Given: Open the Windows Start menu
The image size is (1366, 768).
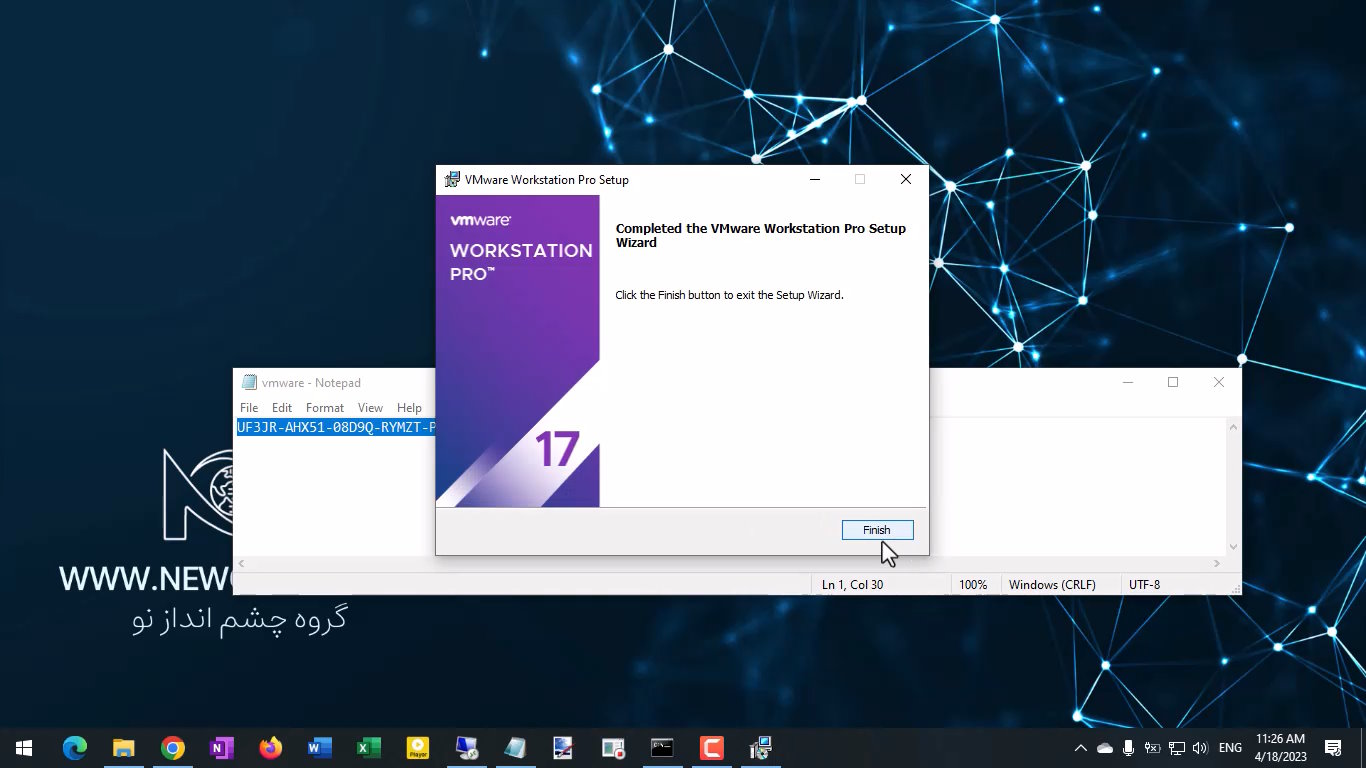Looking at the screenshot, I should [24, 748].
